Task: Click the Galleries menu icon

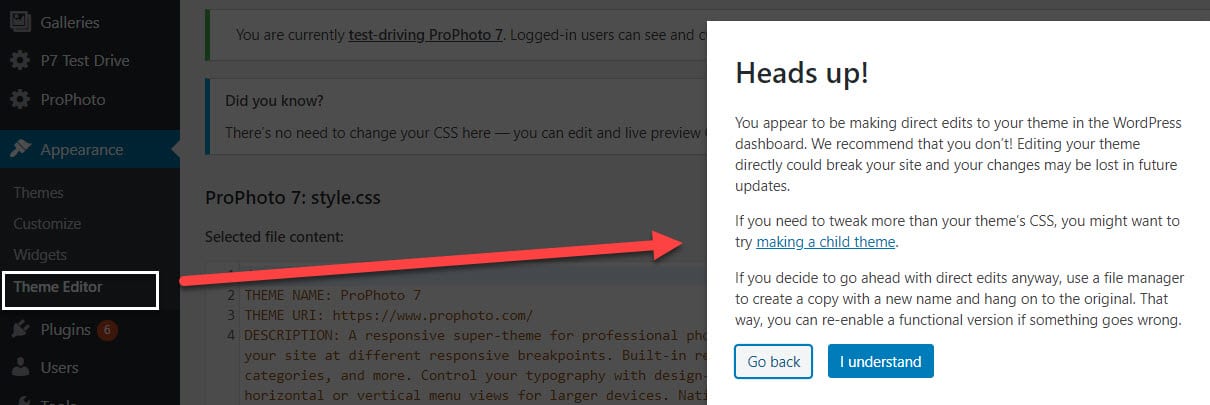Action: [19, 22]
